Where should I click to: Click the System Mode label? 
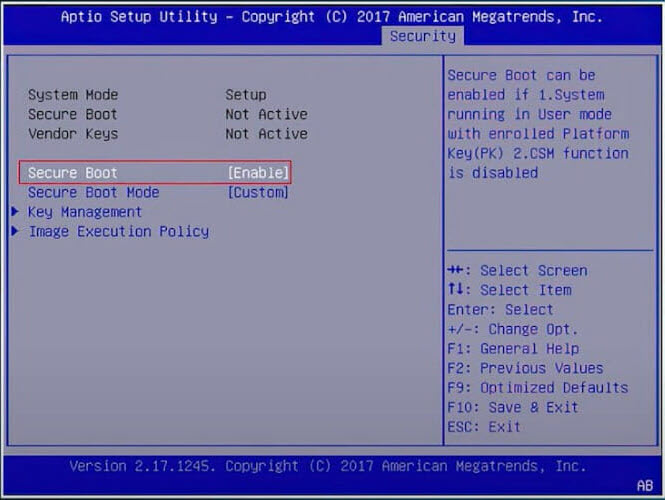coord(73,95)
